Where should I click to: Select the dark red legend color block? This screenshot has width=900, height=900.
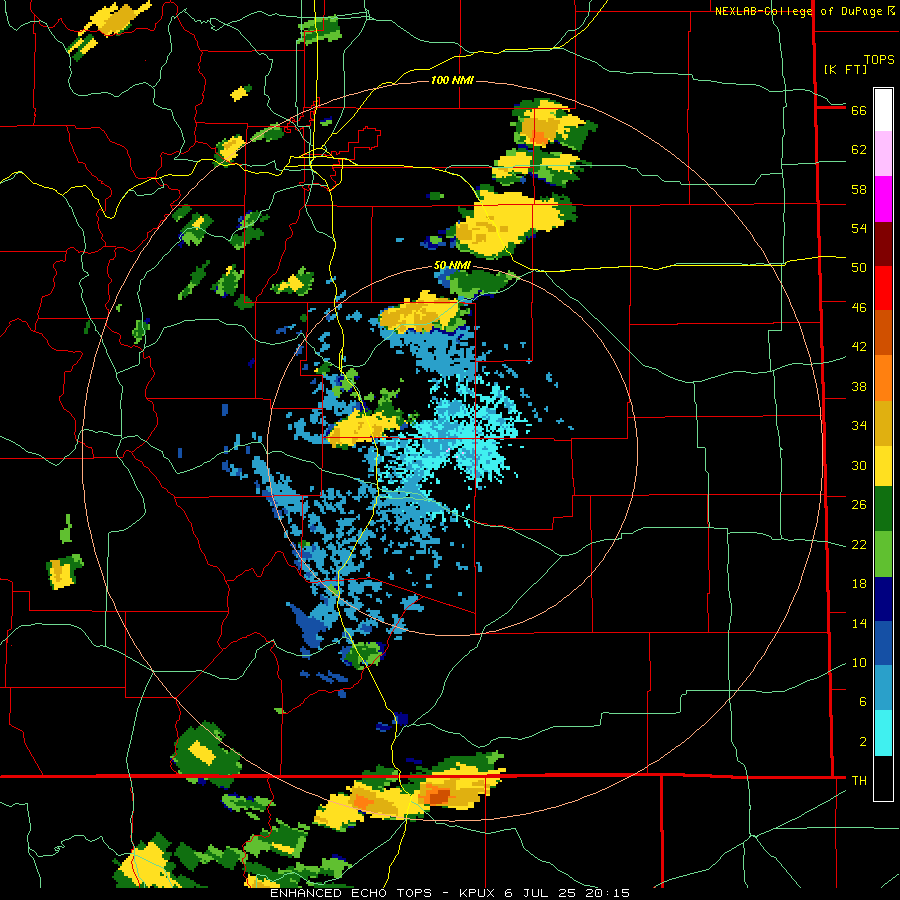(x=883, y=244)
